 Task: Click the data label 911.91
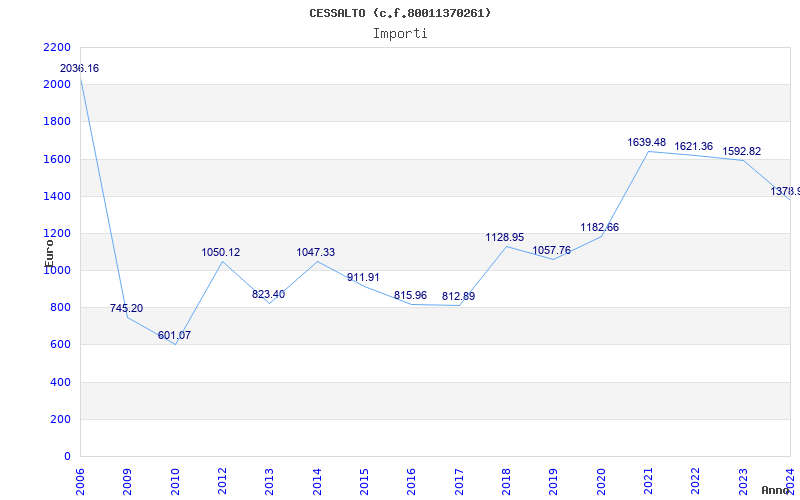[x=363, y=277]
